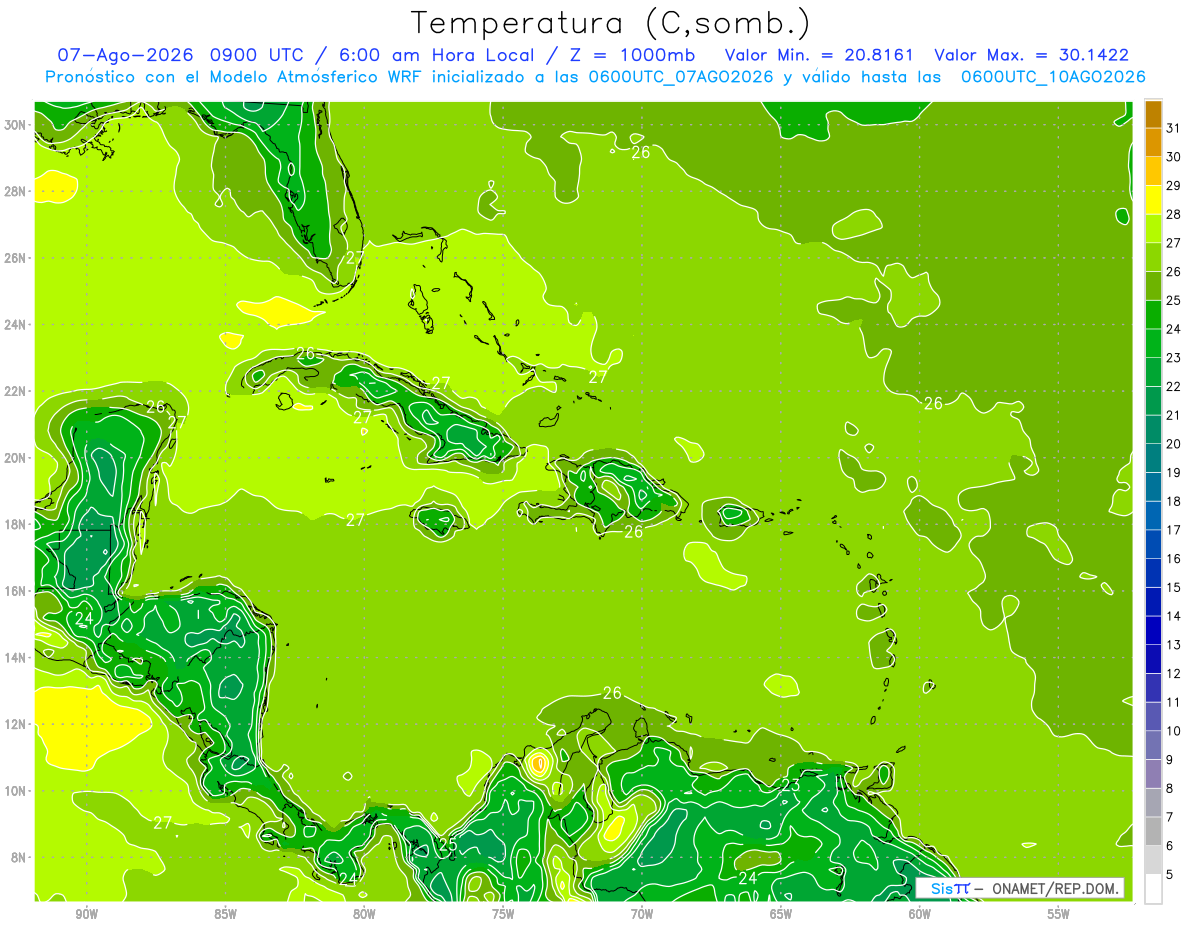Click the latitude axis label "12N"

[x=17, y=724]
